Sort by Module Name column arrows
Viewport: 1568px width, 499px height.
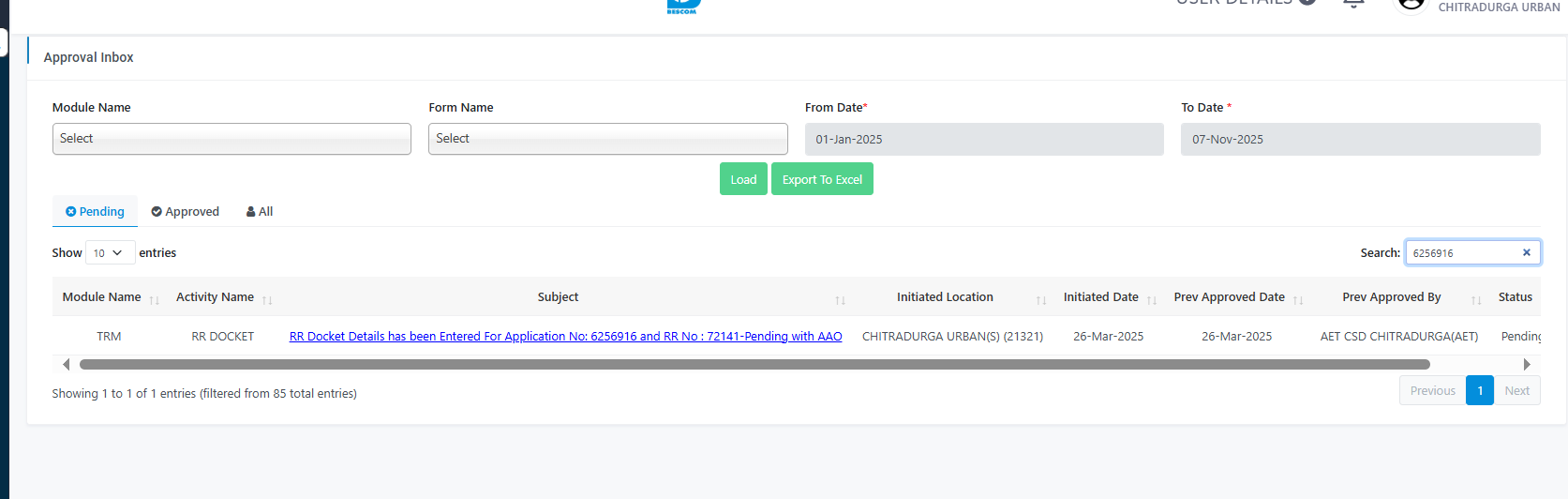tap(155, 300)
